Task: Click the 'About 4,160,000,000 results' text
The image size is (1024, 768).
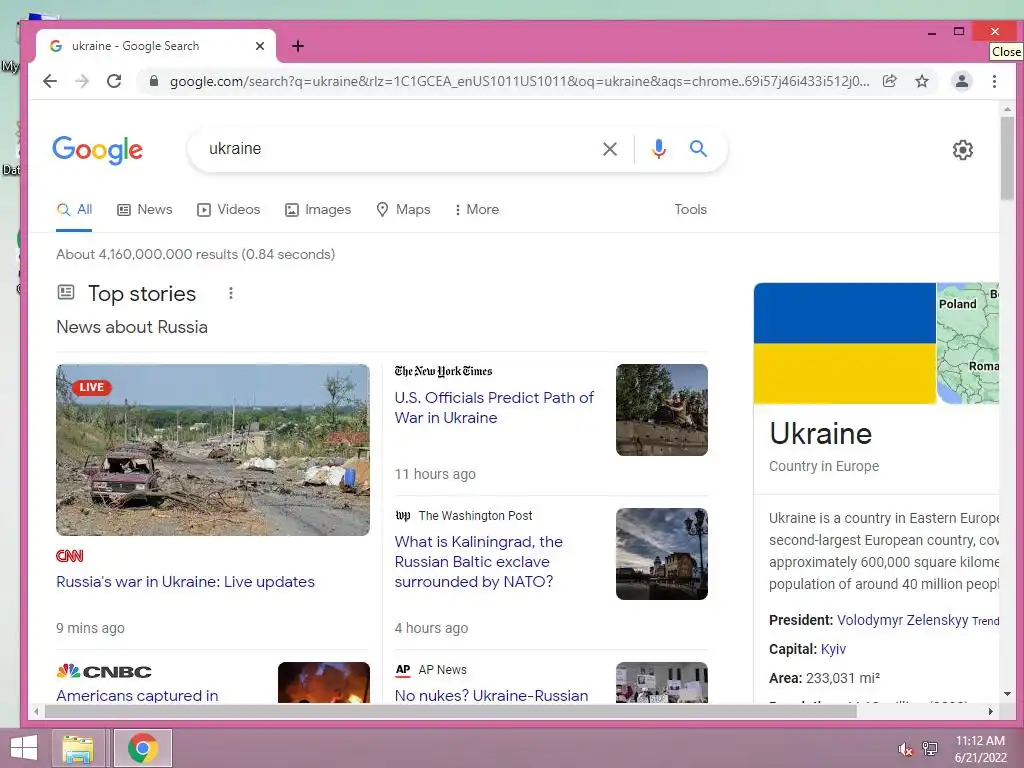Action: click(195, 254)
